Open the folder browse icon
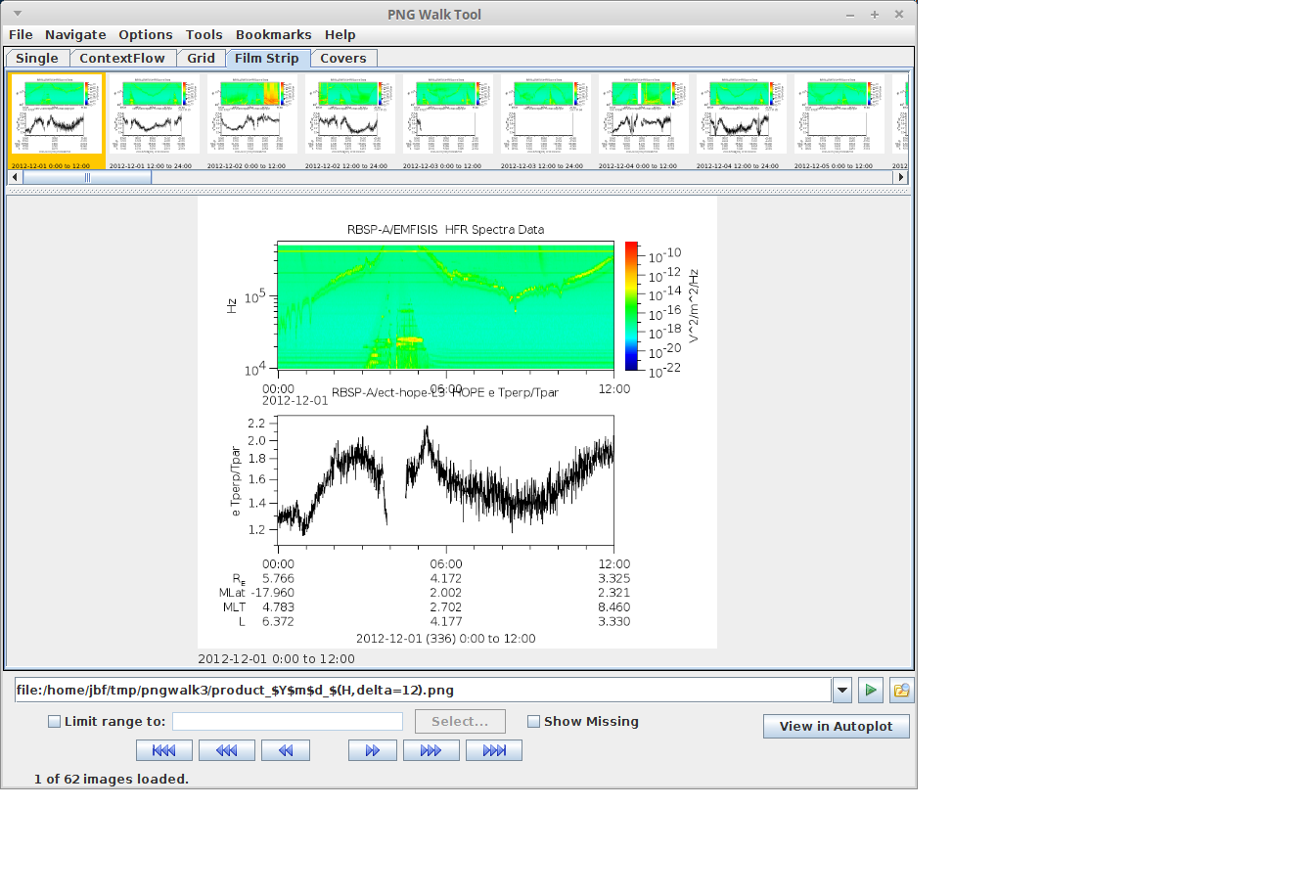The height and width of the screenshot is (896, 1316). tap(901, 690)
